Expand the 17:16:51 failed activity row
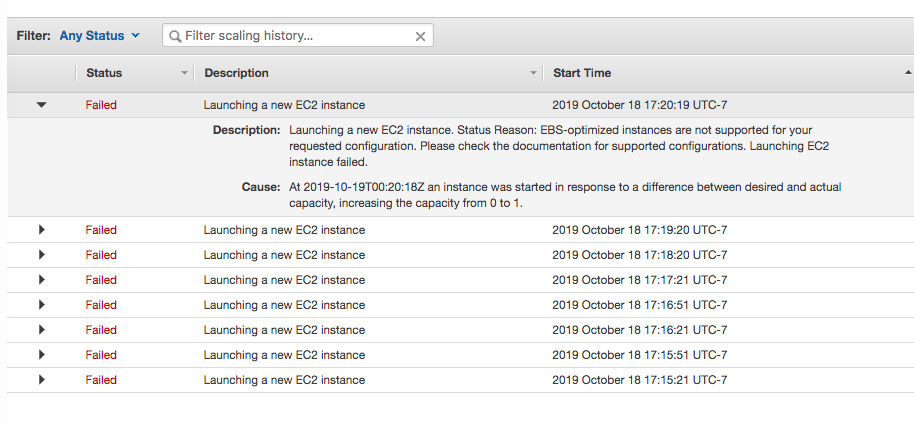Viewport: 914px width, 424px height. pos(41,305)
